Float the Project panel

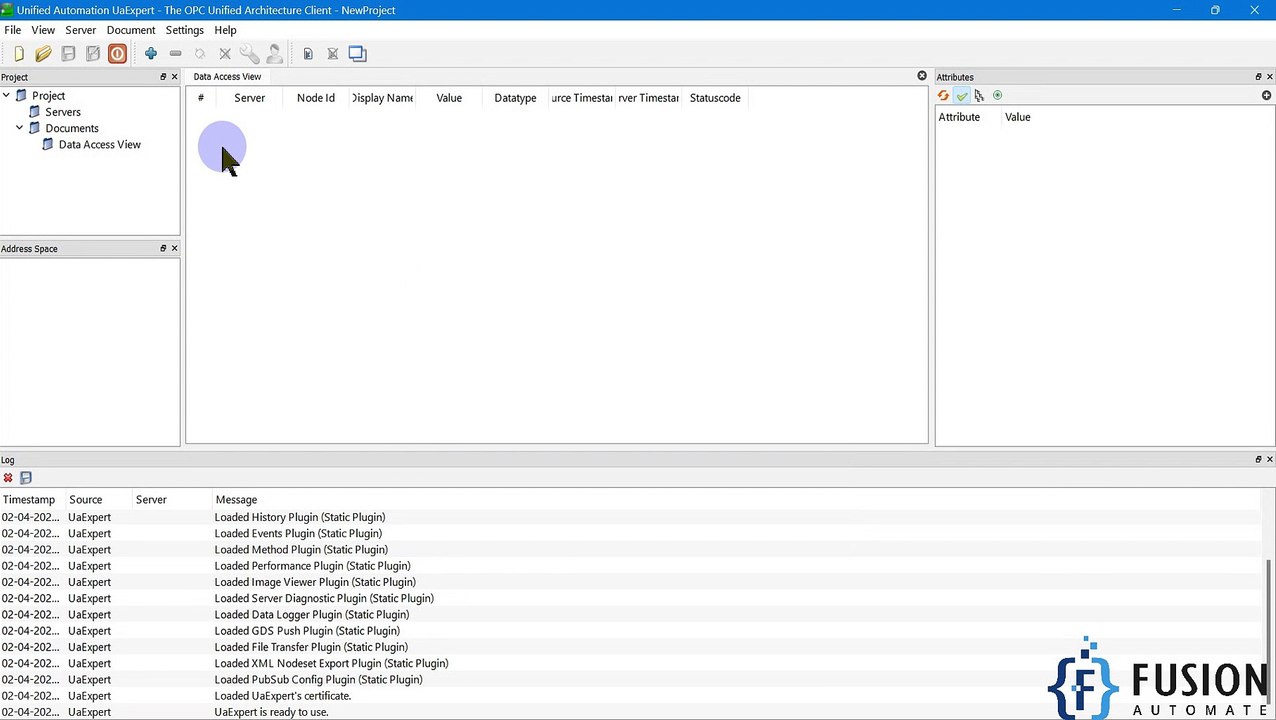click(163, 77)
